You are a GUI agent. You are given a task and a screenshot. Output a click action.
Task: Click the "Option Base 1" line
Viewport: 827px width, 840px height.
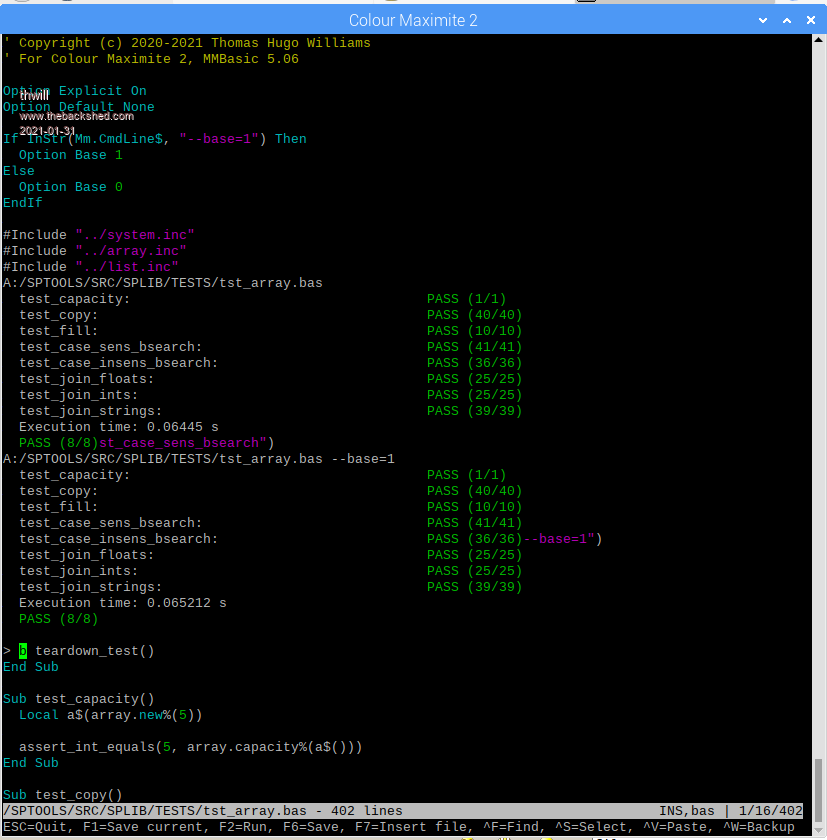pyautogui.click(x=71, y=155)
